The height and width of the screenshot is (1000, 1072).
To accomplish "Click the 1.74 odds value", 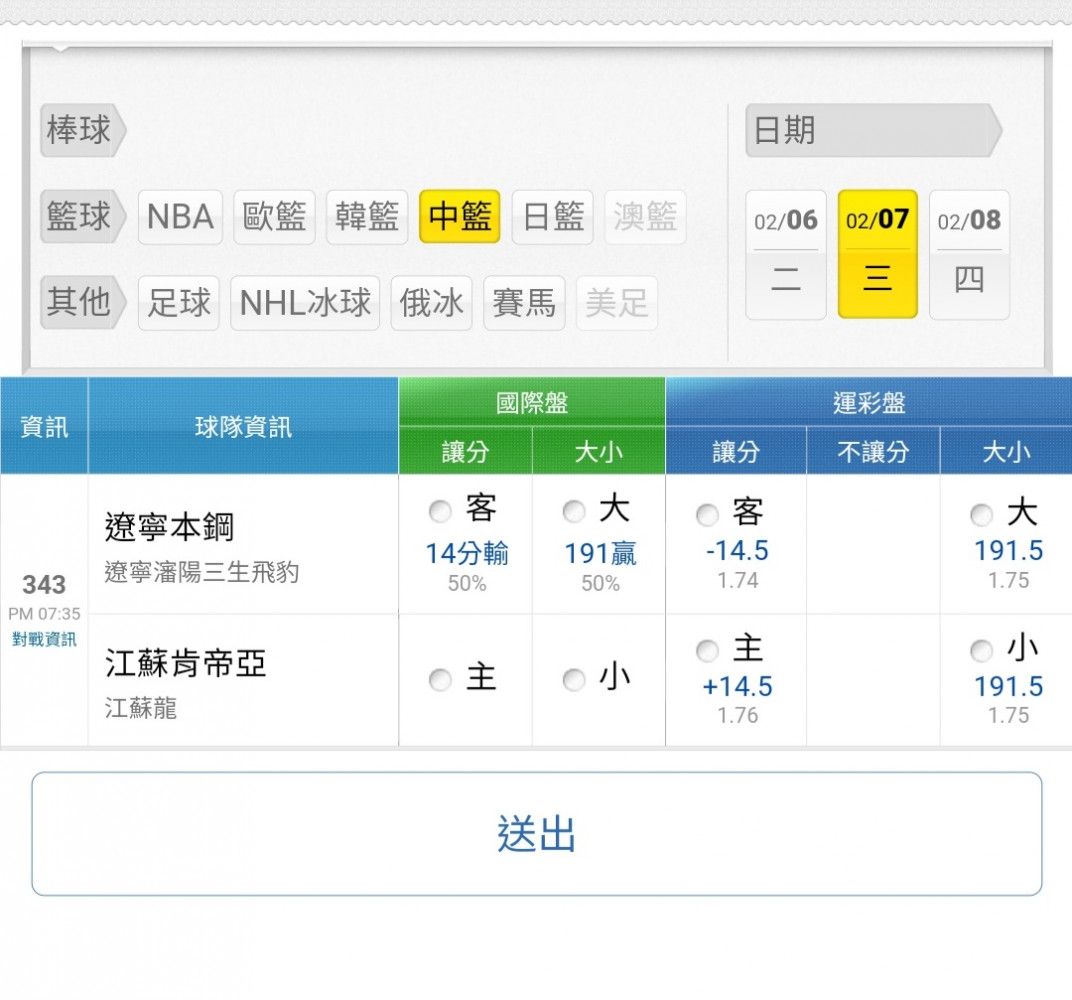I will 738,580.
